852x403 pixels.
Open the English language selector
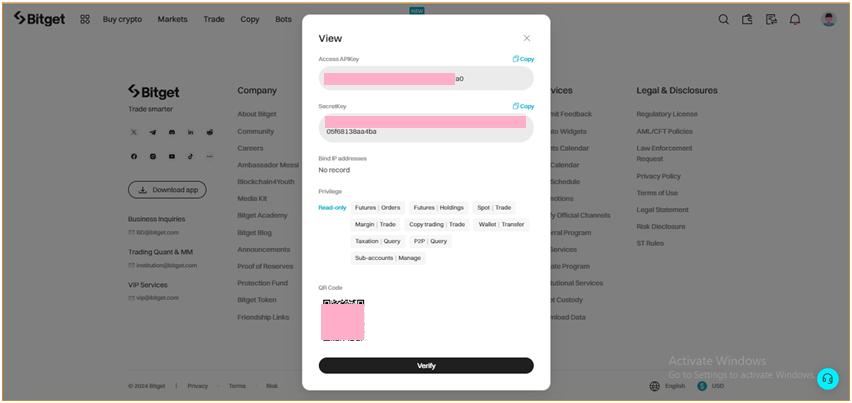(x=668, y=386)
